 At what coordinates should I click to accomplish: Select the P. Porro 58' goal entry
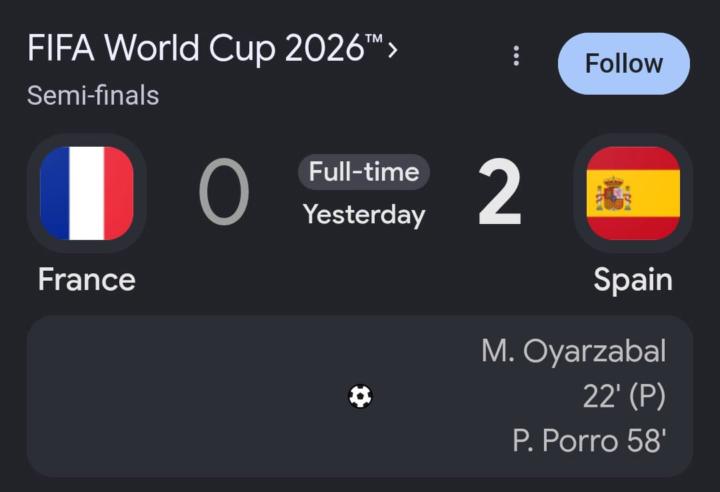(x=589, y=441)
